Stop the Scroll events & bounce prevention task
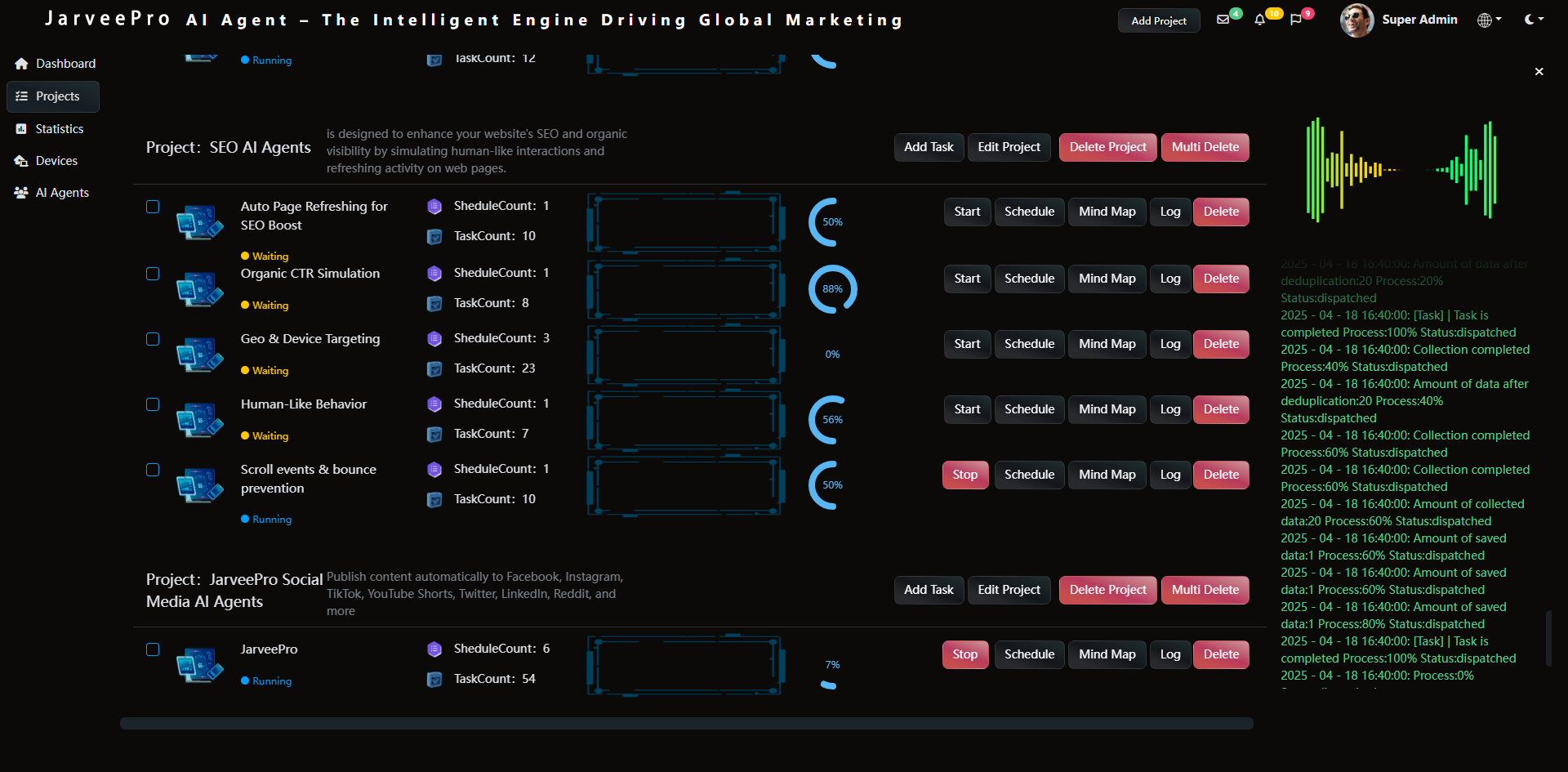The width and height of the screenshot is (1568, 772). (x=964, y=475)
